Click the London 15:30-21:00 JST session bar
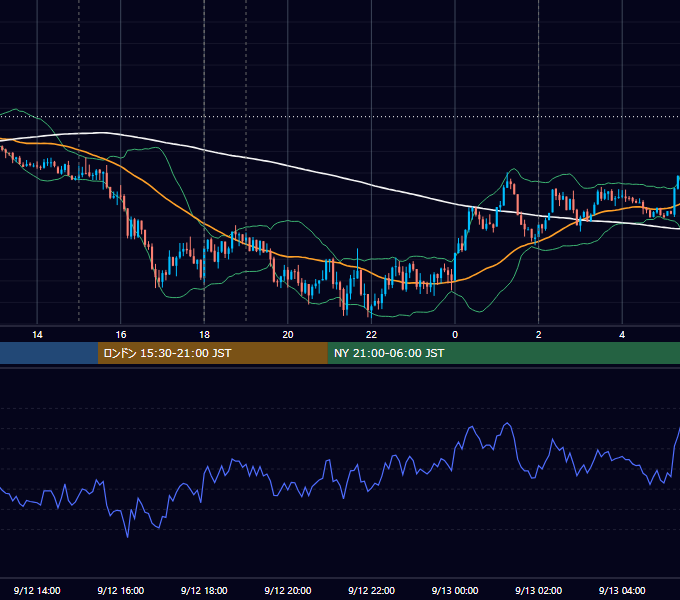 point(212,353)
